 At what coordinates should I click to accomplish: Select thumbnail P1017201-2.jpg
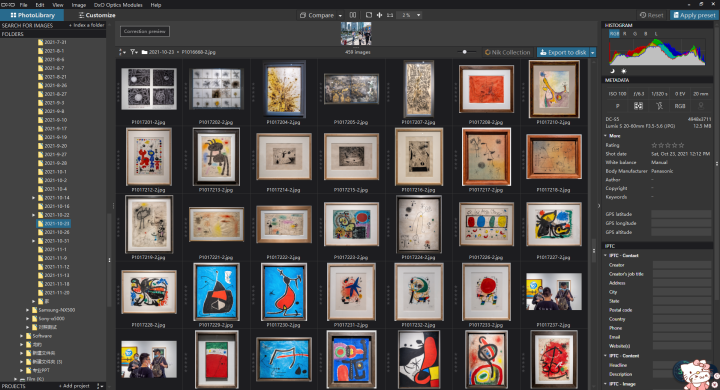click(149, 89)
